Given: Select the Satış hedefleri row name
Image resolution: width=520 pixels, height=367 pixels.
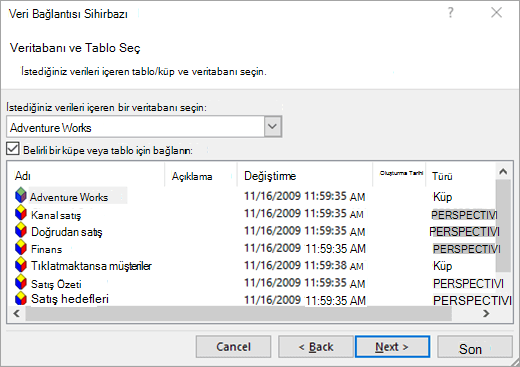Looking at the screenshot, I should (x=70, y=299).
